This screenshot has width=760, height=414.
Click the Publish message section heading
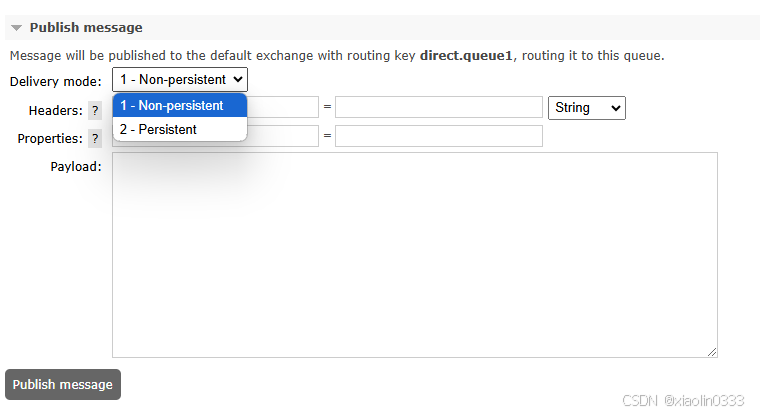[86, 28]
